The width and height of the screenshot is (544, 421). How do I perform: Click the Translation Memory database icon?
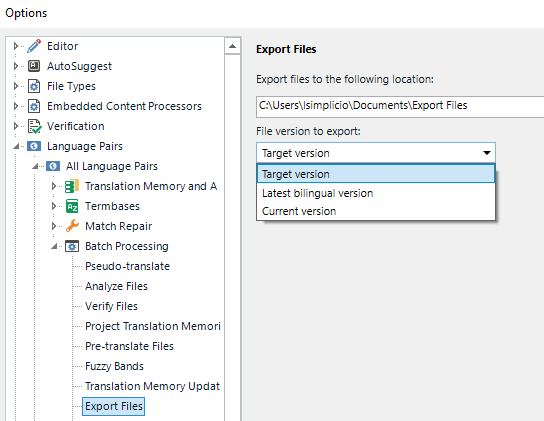coord(72,186)
